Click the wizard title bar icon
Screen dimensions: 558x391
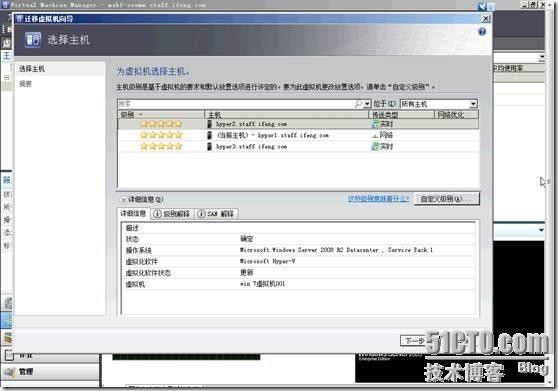[x=19, y=19]
